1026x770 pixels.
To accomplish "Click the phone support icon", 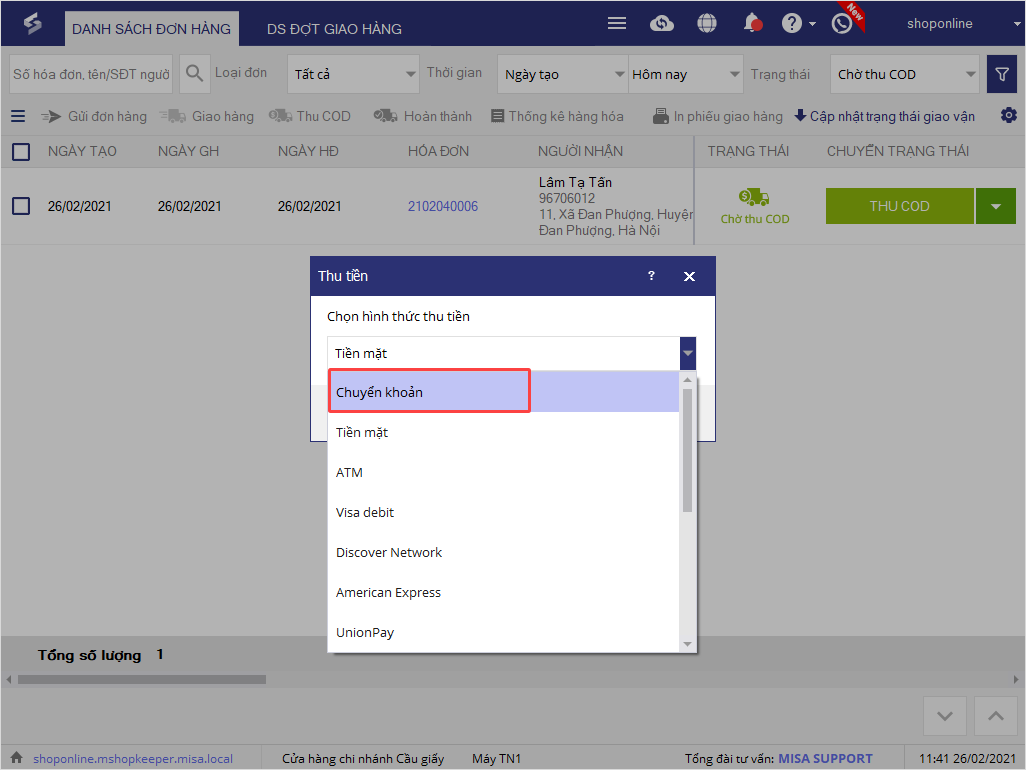I will pyautogui.click(x=841, y=24).
